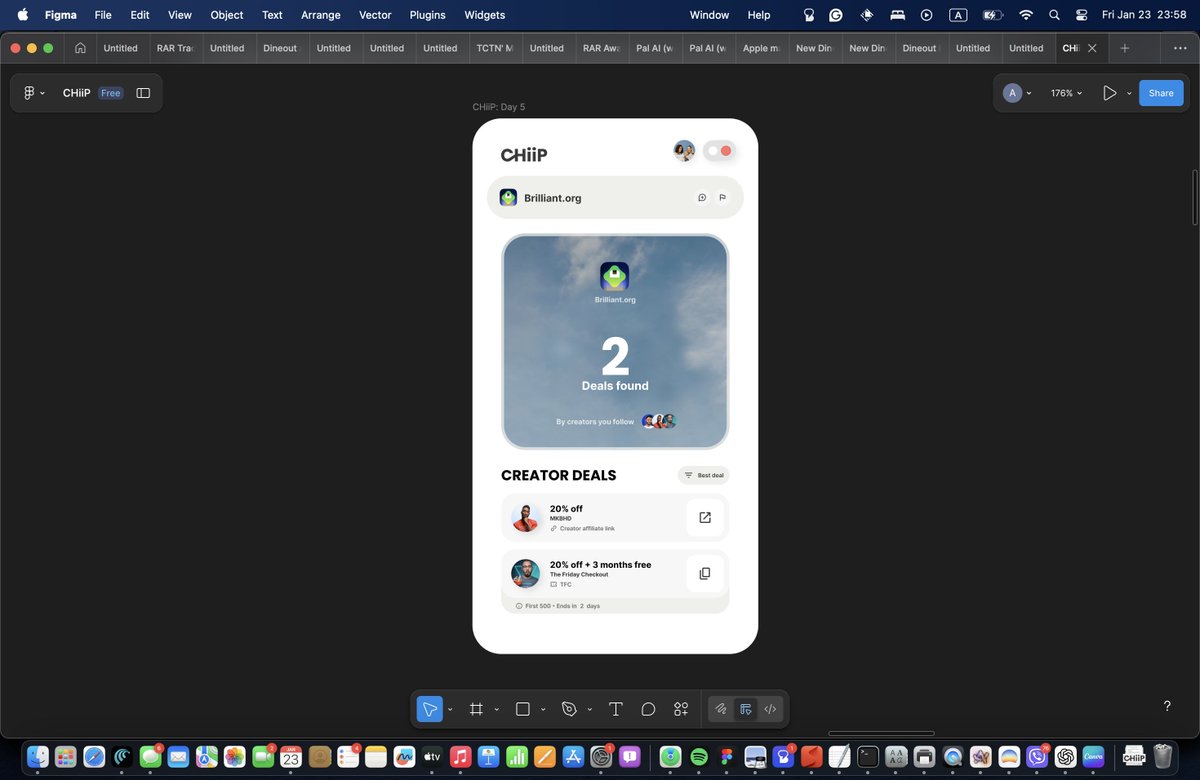Click the CHiiP logo in the design

(x=524, y=155)
